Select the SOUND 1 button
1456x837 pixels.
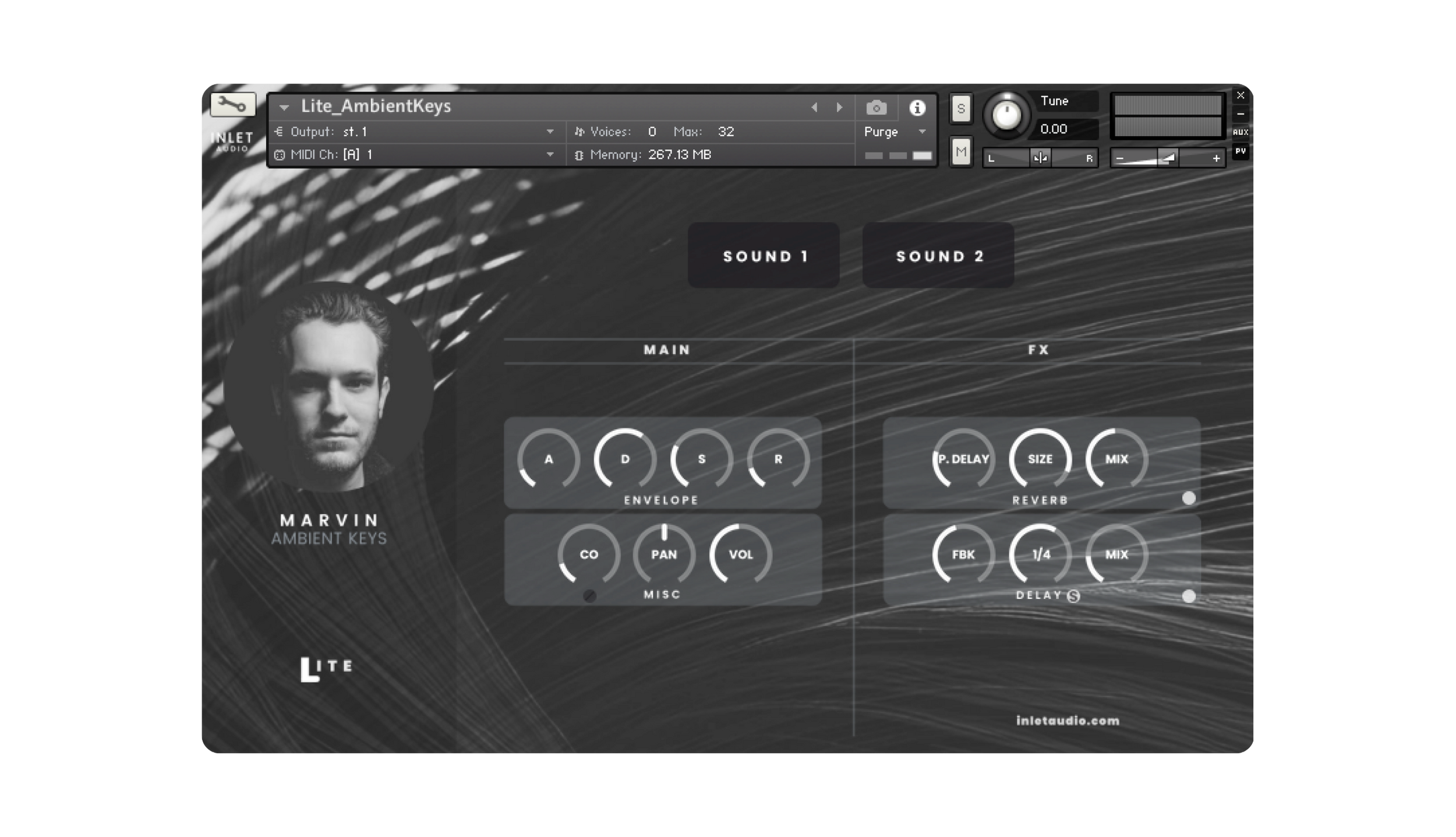coord(764,256)
